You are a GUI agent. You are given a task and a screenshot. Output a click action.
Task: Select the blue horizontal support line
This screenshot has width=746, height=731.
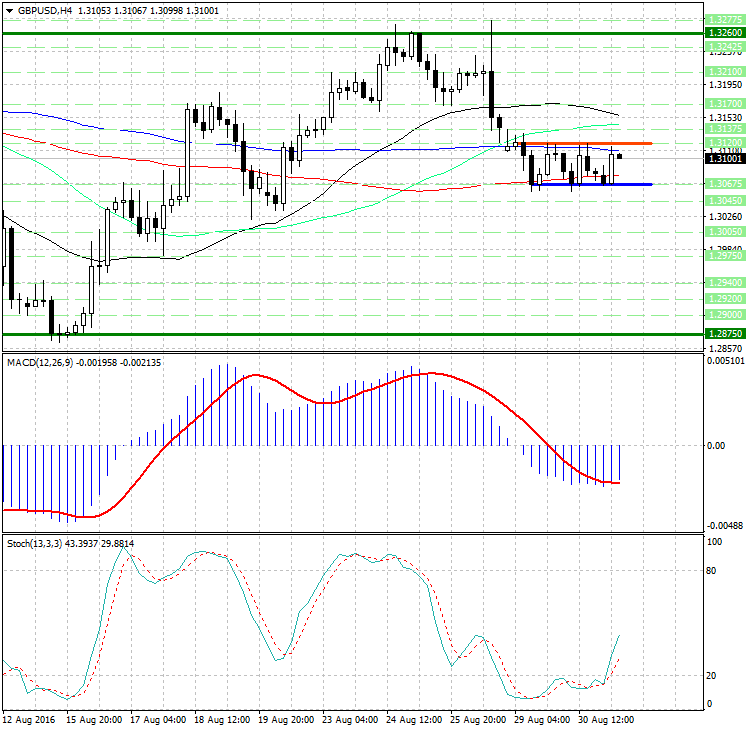point(600,184)
